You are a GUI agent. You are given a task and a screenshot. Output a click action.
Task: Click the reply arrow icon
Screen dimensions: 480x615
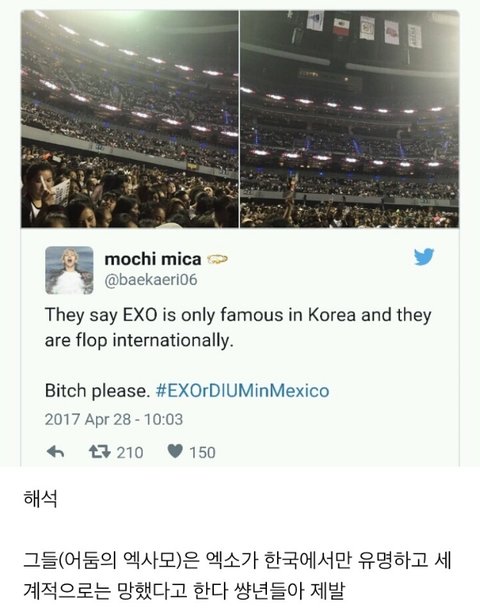coord(55,452)
